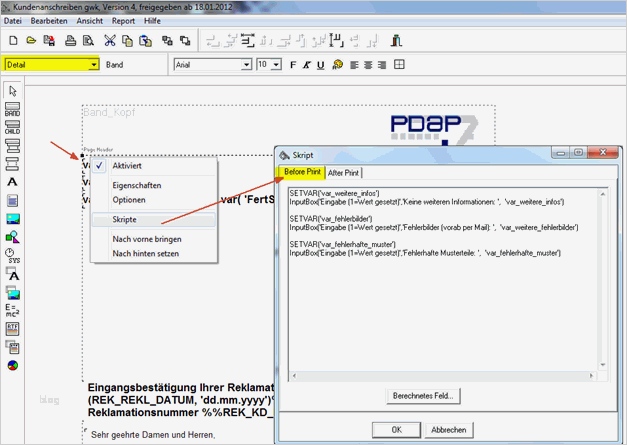Click the send to back toolbar icon
The width and height of the screenshot is (627, 445).
point(185,40)
